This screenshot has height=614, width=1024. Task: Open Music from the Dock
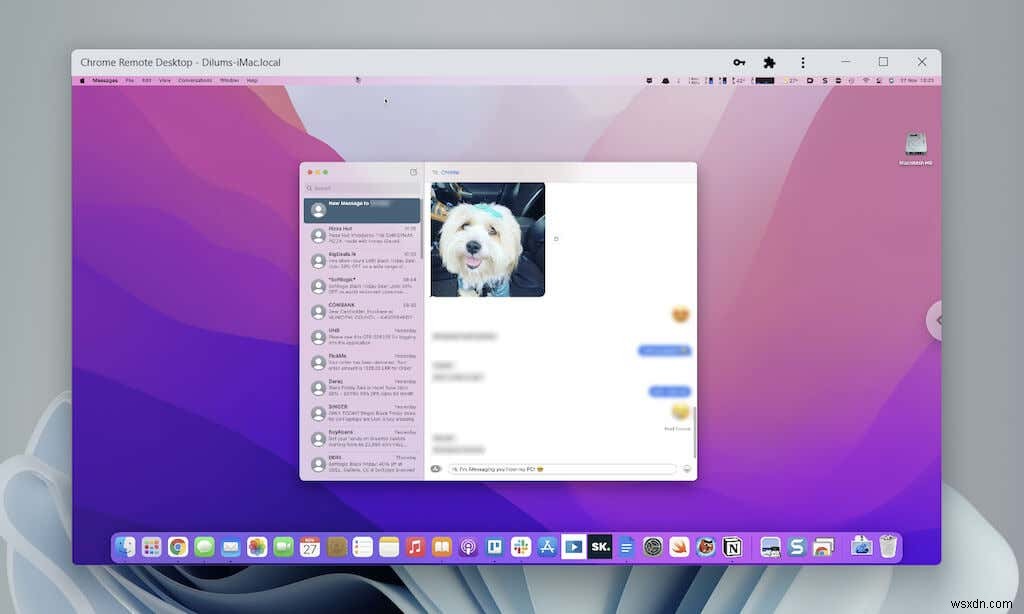(x=414, y=547)
